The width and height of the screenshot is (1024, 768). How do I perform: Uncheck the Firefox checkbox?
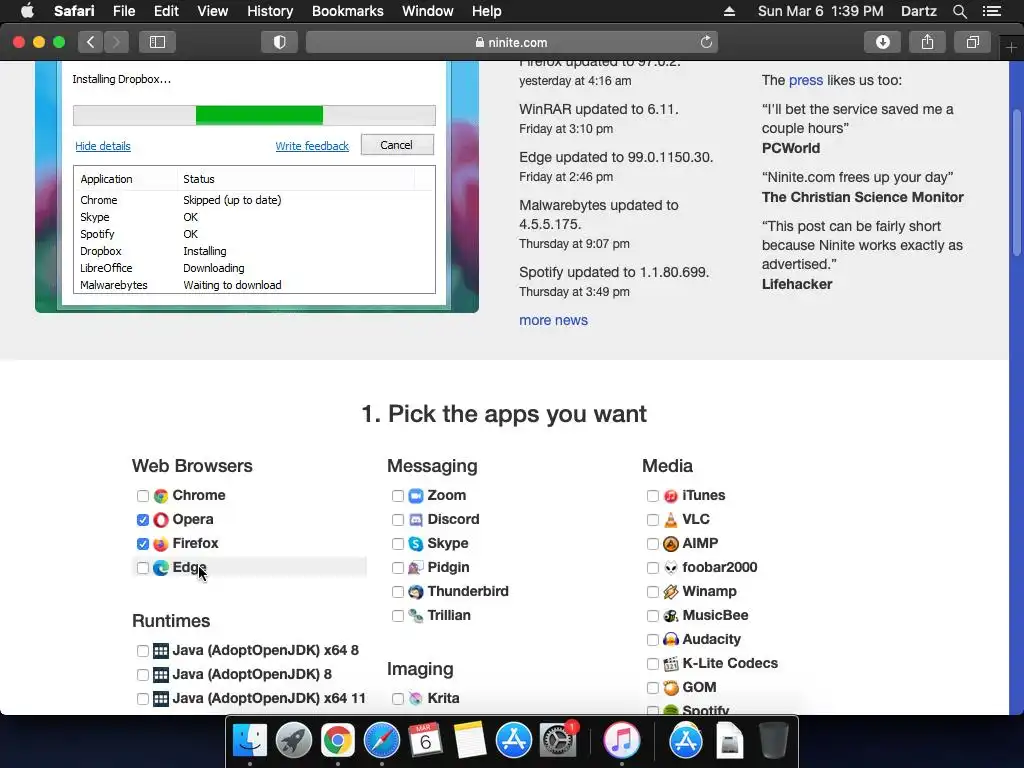coord(142,544)
